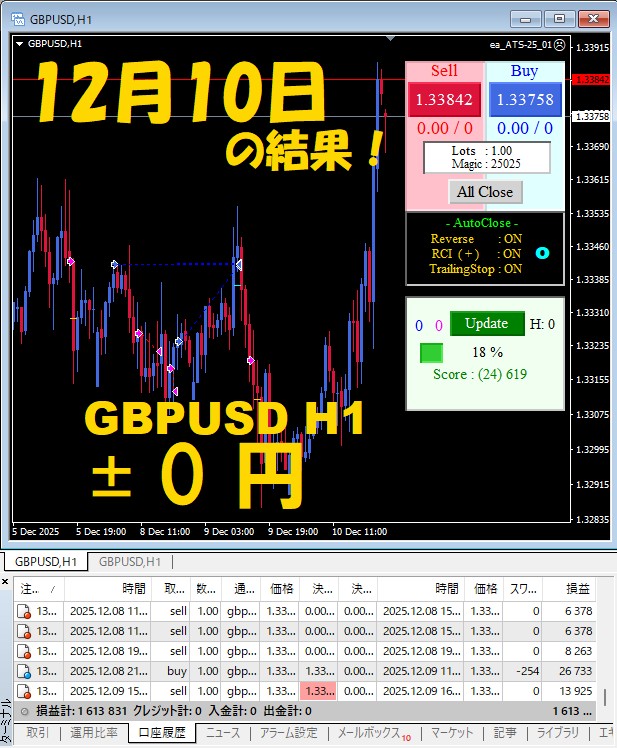This screenshot has height=748, width=617.
Task: Click order icon of the 6 378 first row
Action: pos(24,612)
